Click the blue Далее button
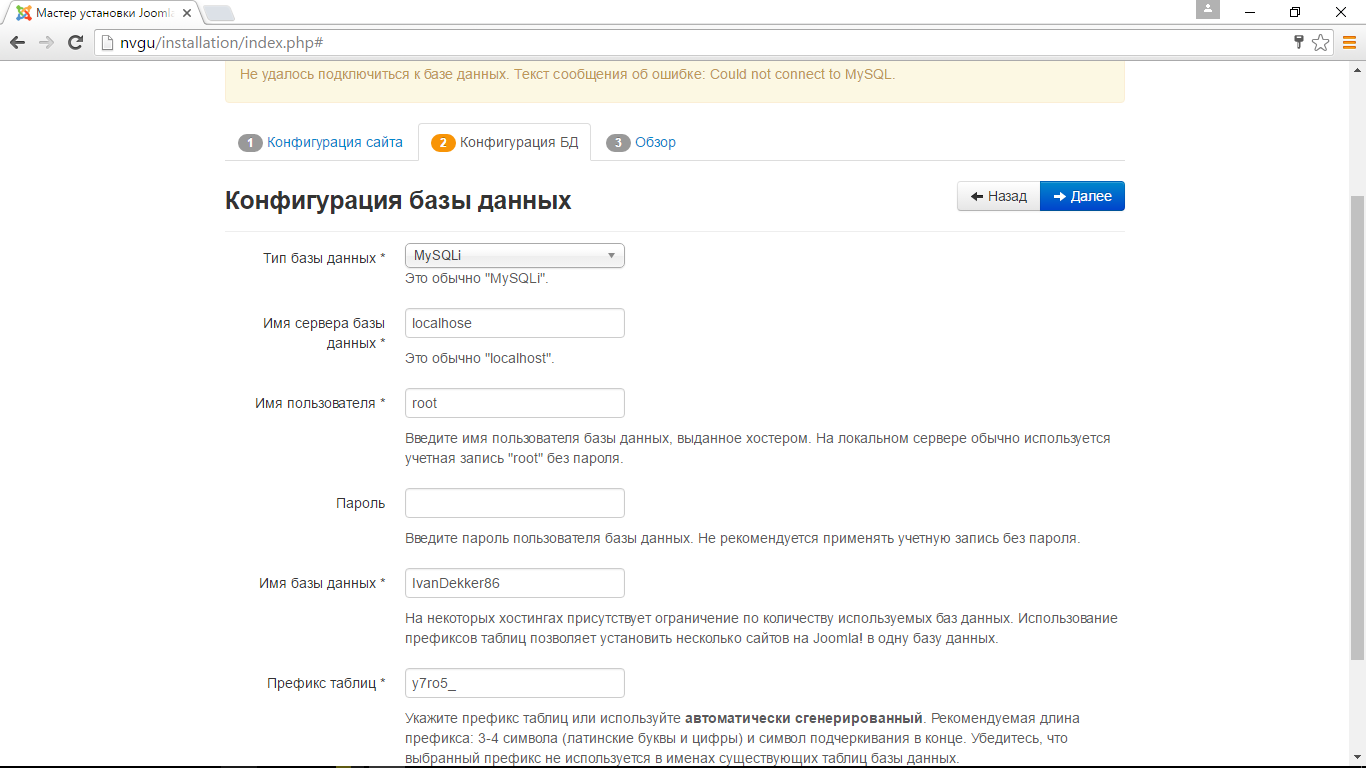The width and height of the screenshot is (1366, 768). pyautogui.click(x=1082, y=196)
